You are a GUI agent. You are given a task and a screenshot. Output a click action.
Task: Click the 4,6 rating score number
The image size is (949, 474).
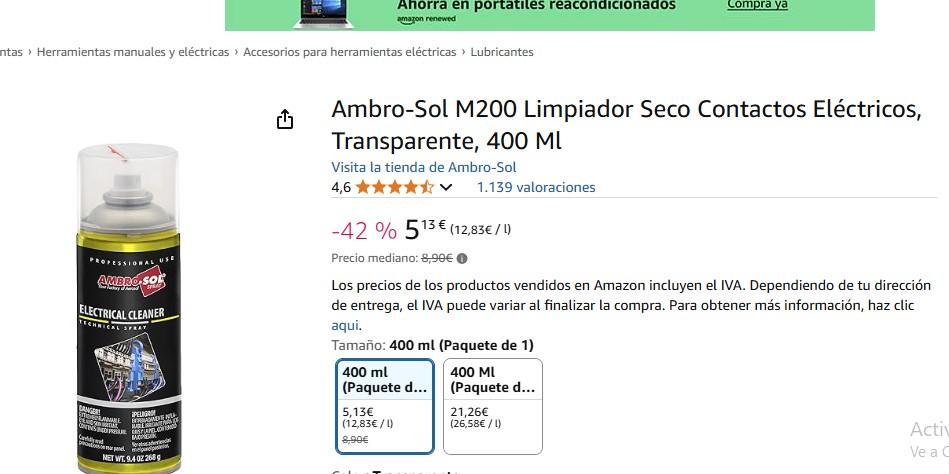click(341, 187)
